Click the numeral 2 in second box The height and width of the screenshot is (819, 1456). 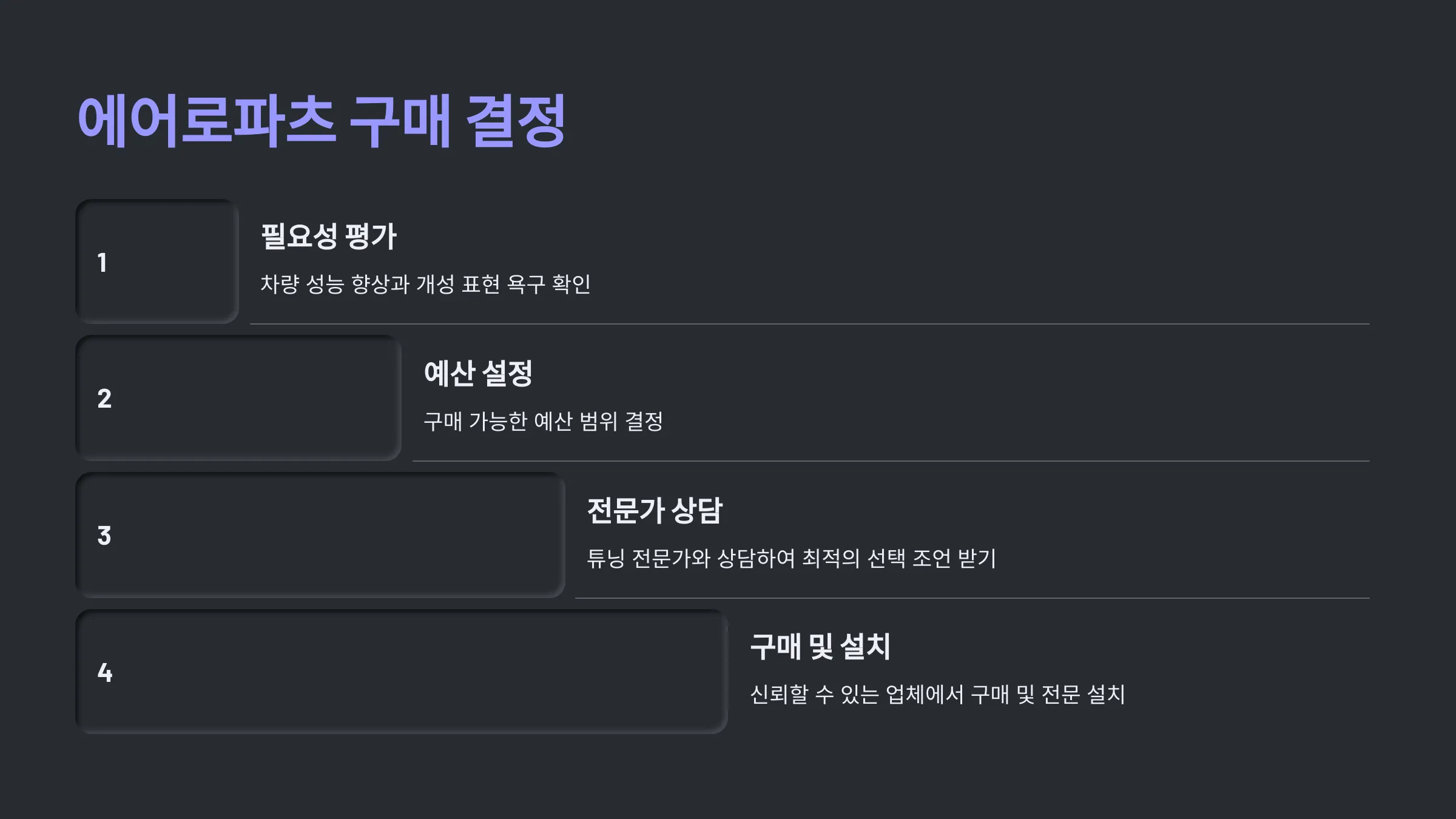pyautogui.click(x=104, y=399)
